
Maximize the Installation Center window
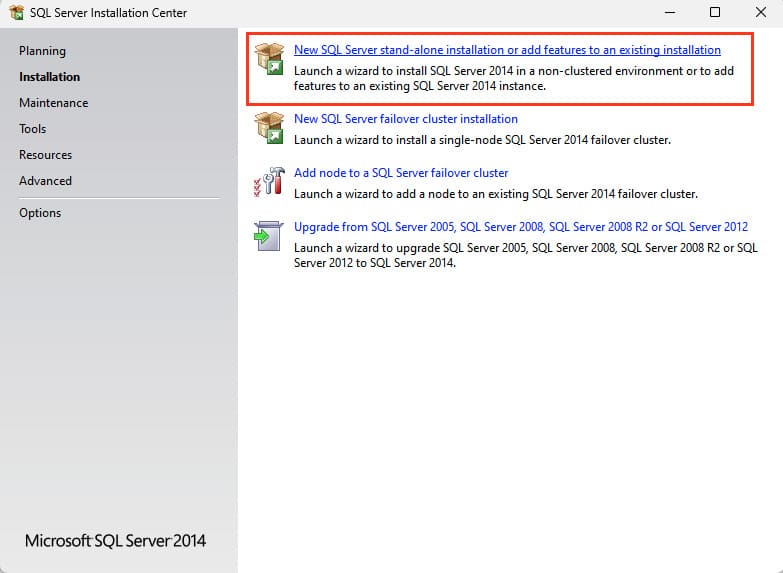[715, 12]
